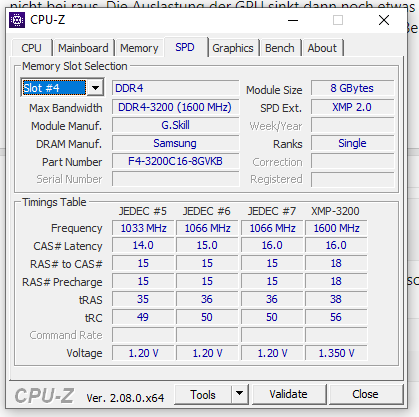419x417 pixels.
Task: Click the empty Serial Number field
Action: coord(175,179)
